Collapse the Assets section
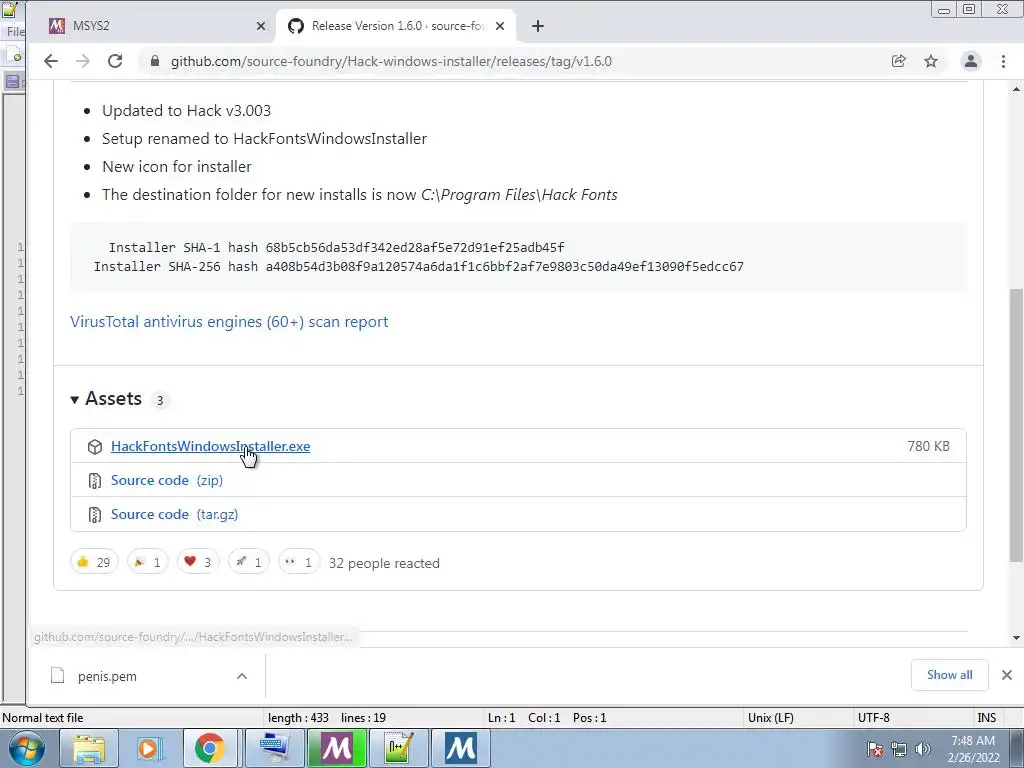The image size is (1024, 768). pos(74,399)
